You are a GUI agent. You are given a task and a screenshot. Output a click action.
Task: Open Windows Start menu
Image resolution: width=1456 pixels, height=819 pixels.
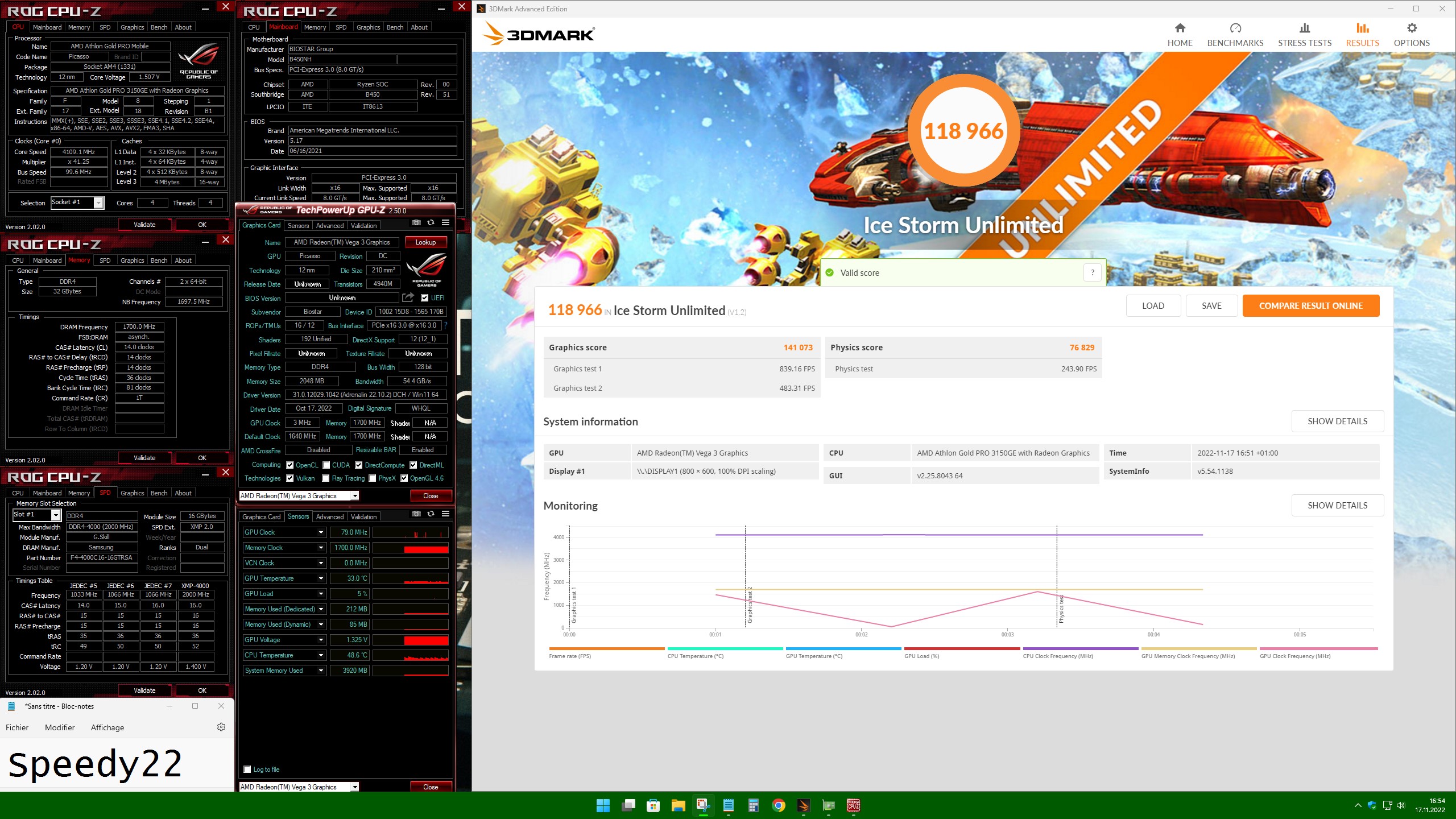coord(603,805)
